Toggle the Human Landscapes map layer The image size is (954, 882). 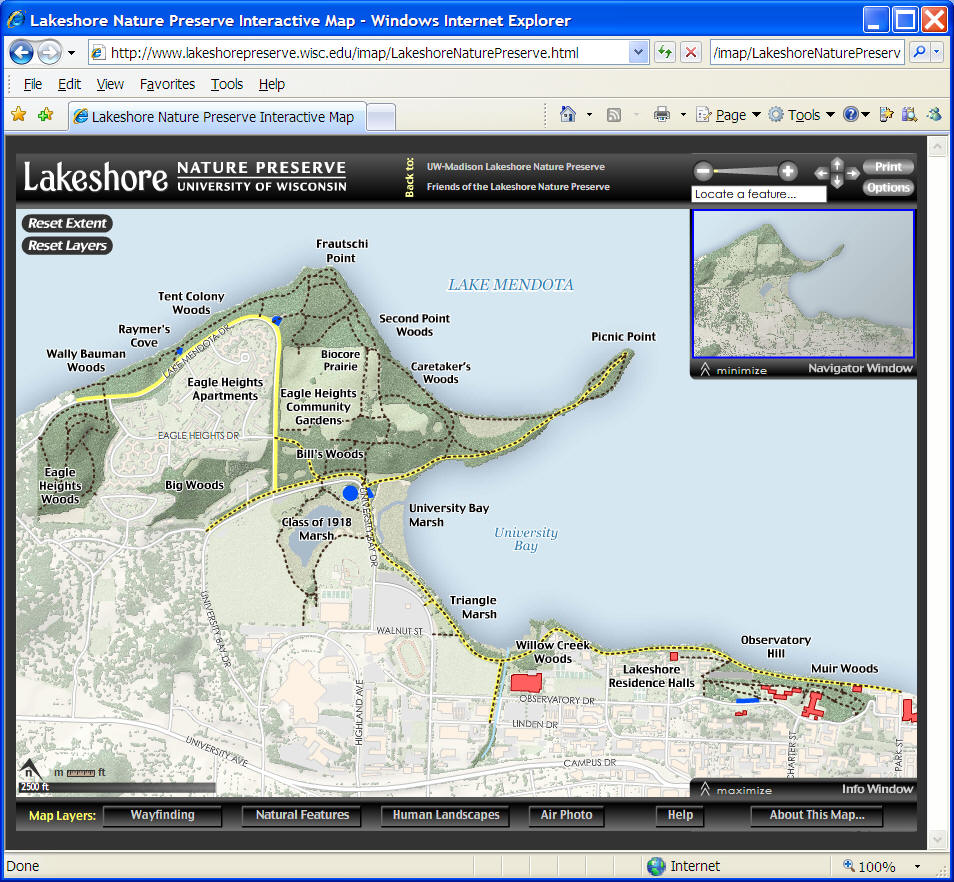tap(445, 815)
